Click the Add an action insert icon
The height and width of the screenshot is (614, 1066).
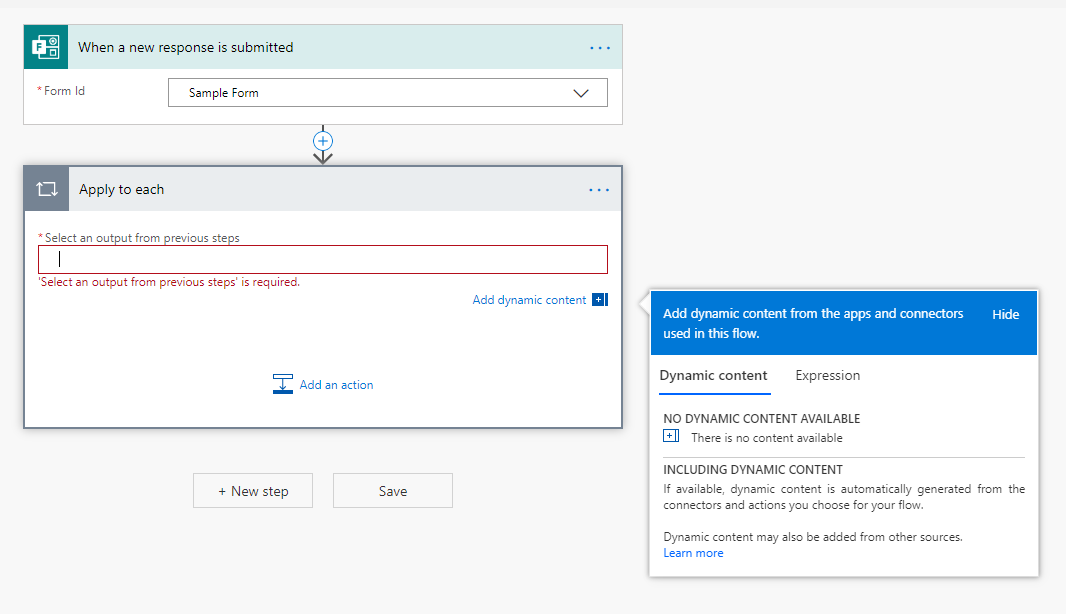[x=283, y=384]
